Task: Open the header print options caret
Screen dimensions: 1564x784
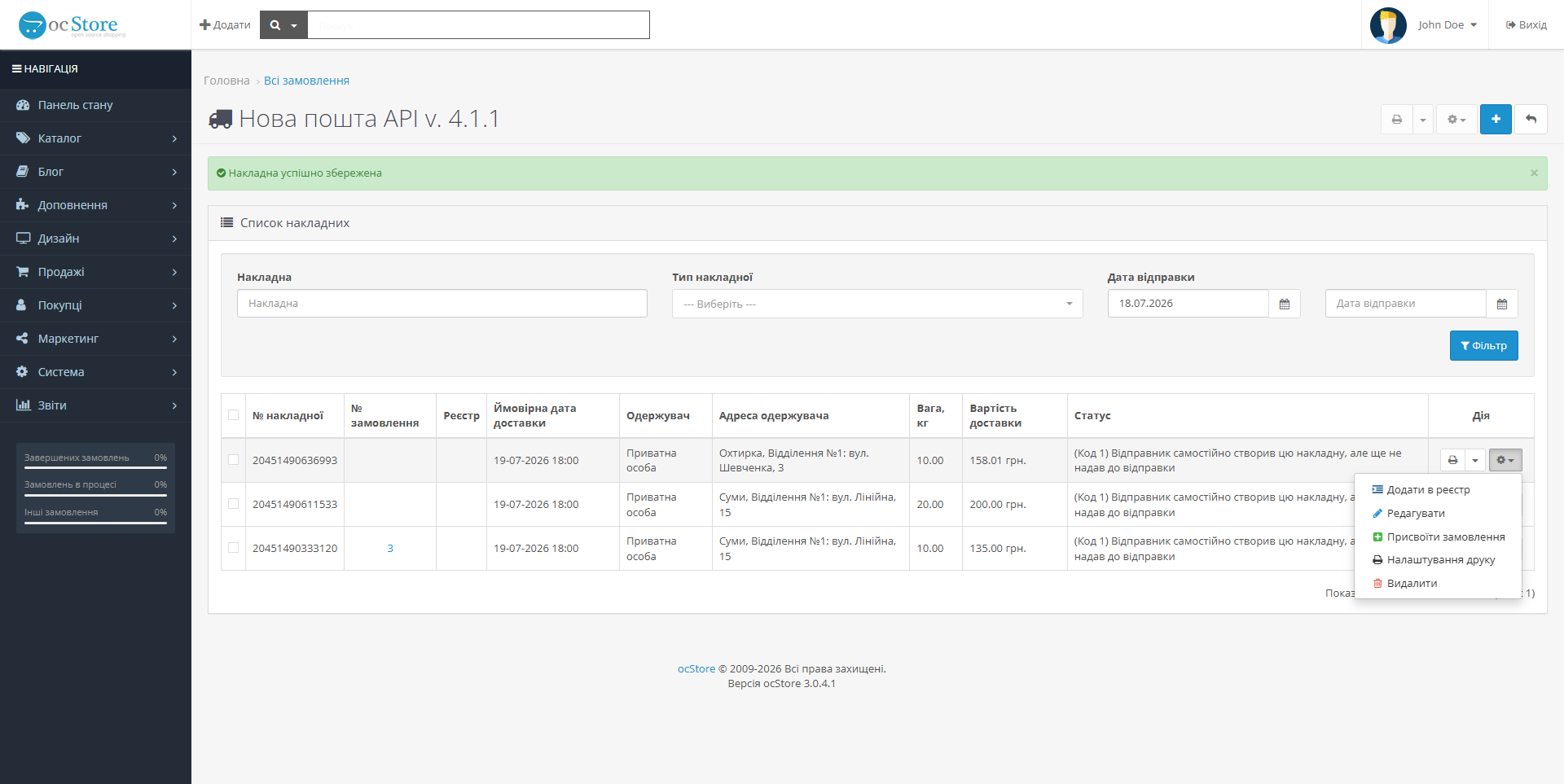Action: click(x=1423, y=120)
